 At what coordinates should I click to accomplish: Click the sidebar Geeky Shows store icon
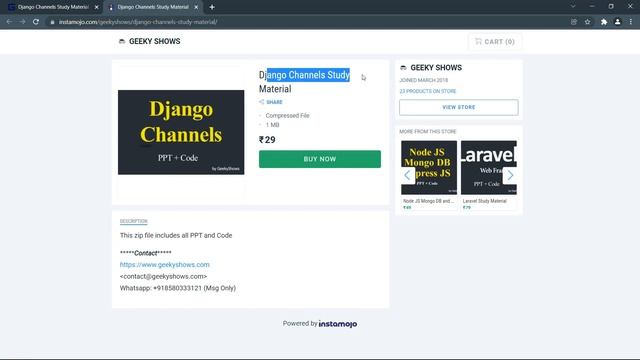pos(403,68)
